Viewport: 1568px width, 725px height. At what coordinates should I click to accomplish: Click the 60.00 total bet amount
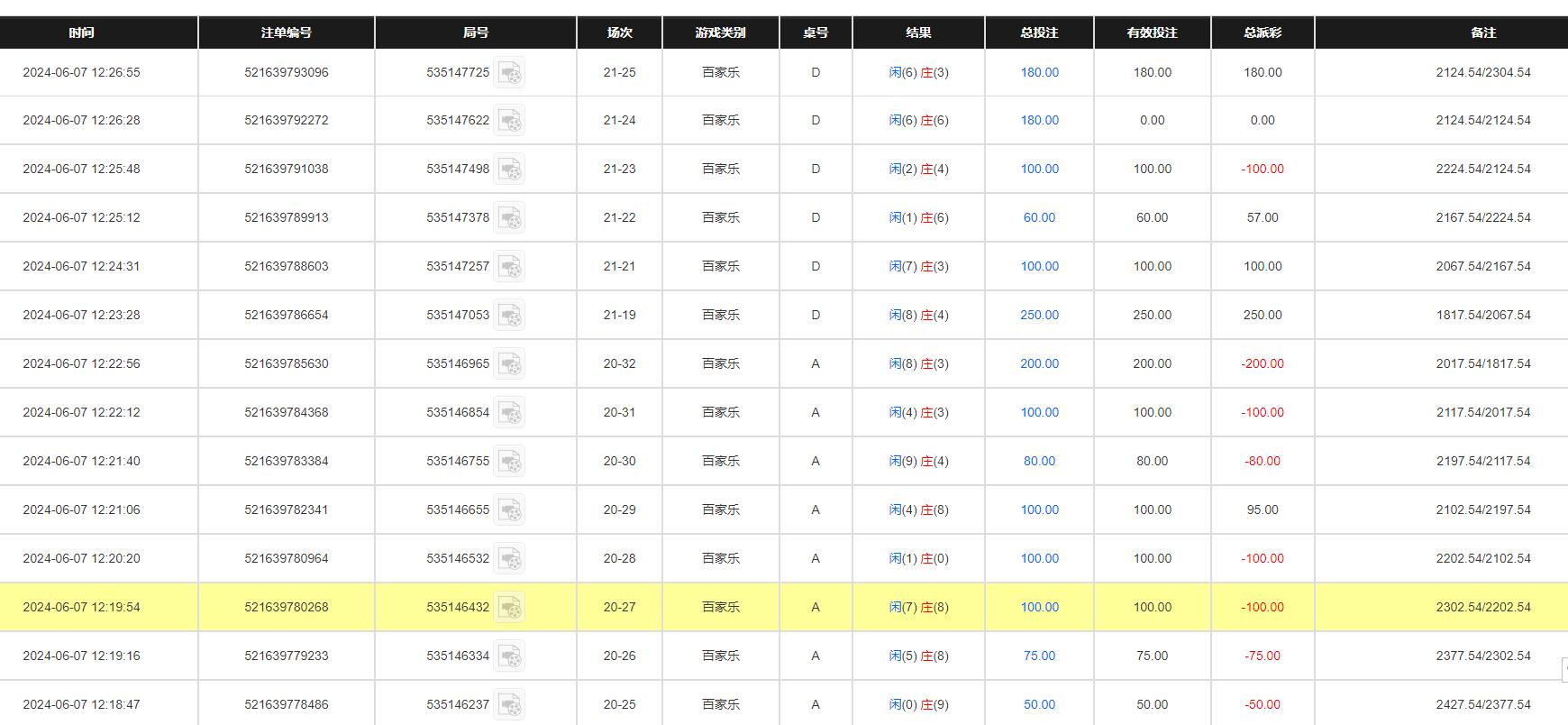click(x=1039, y=217)
